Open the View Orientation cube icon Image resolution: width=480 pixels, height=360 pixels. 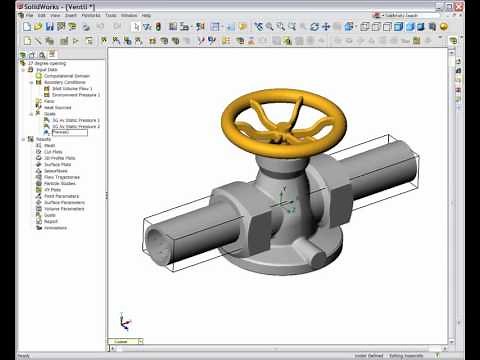click(x=349, y=27)
